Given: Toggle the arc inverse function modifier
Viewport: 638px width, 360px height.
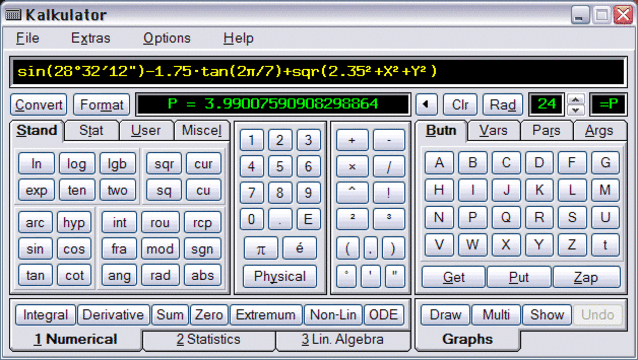Looking at the screenshot, I should pos(35,223).
